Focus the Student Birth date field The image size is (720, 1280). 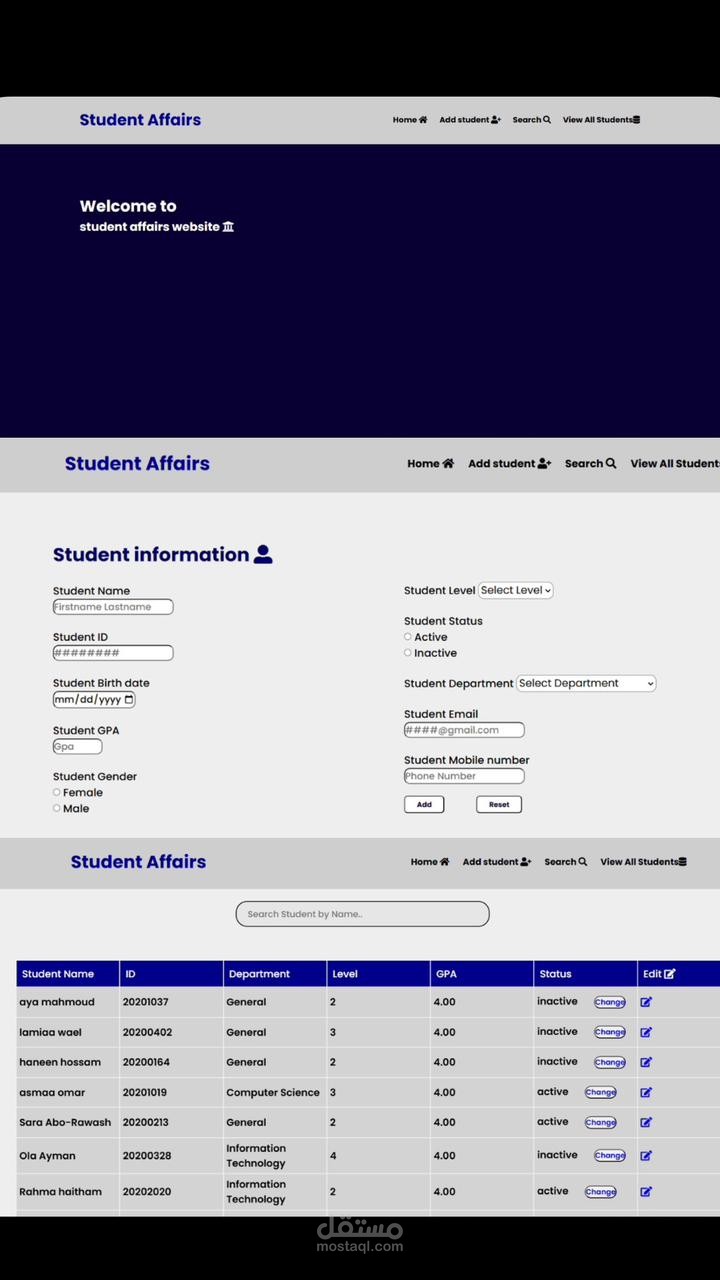pyautogui.click(x=94, y=700)
